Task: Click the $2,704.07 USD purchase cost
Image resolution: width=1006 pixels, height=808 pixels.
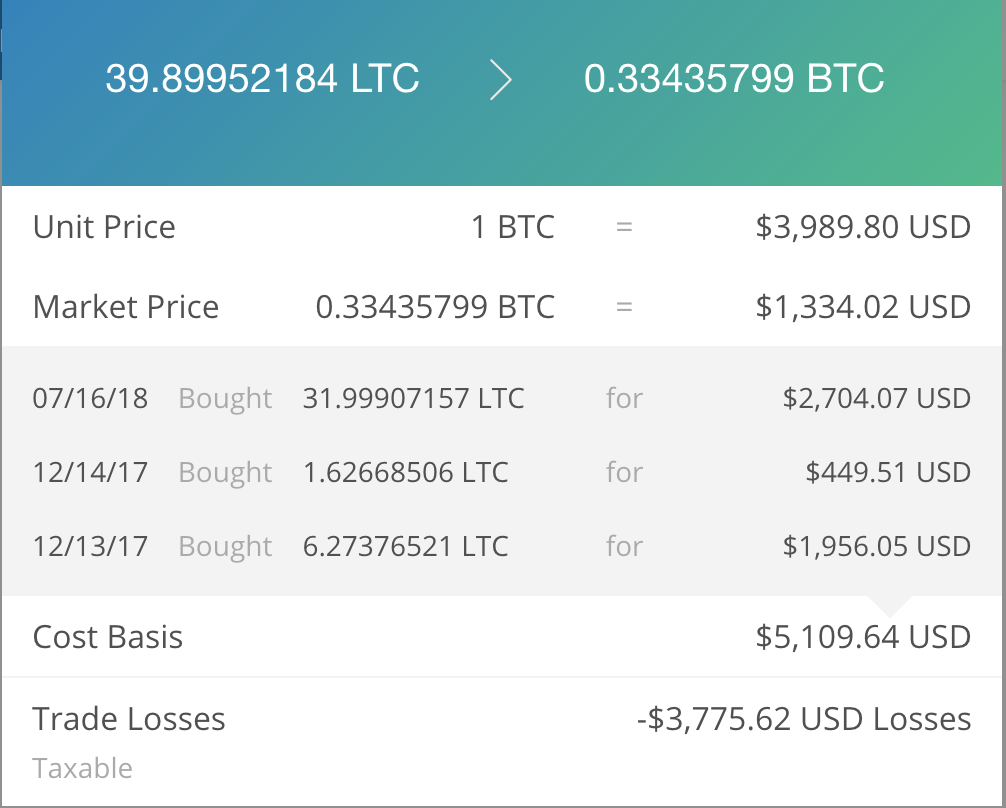Action: (x=876, y=399)
